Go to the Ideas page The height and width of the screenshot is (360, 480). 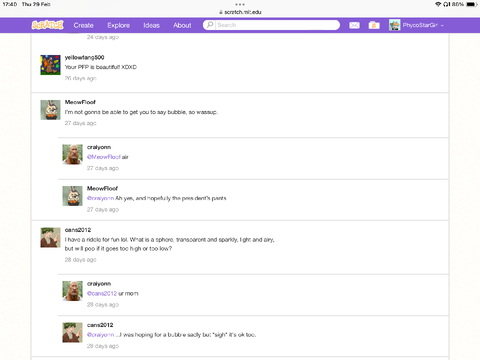(x=151, y=25)
